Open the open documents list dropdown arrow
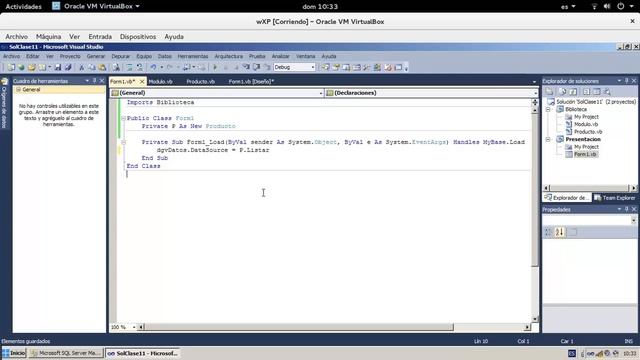 point(534,82)
